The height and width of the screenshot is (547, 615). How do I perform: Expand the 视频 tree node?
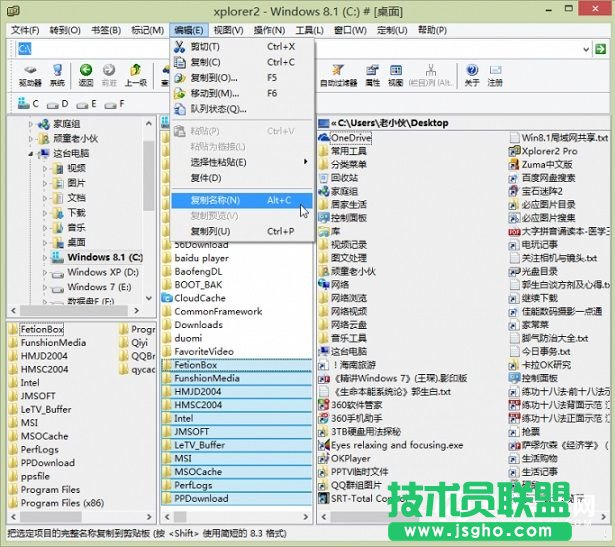(44, 169)
